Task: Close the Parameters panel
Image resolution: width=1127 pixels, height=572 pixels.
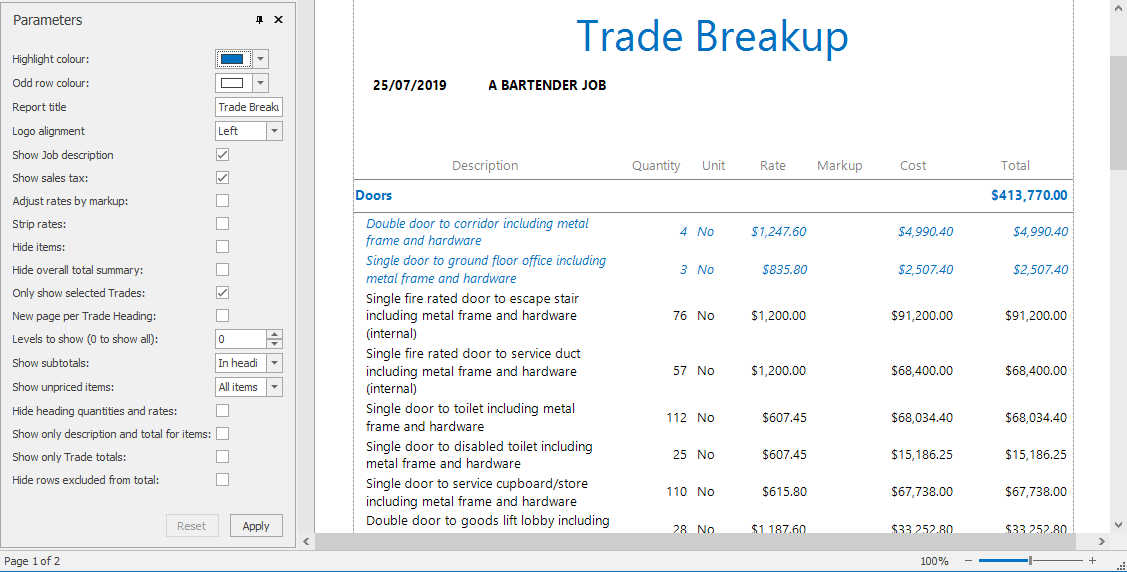Action: coord(278,20)
